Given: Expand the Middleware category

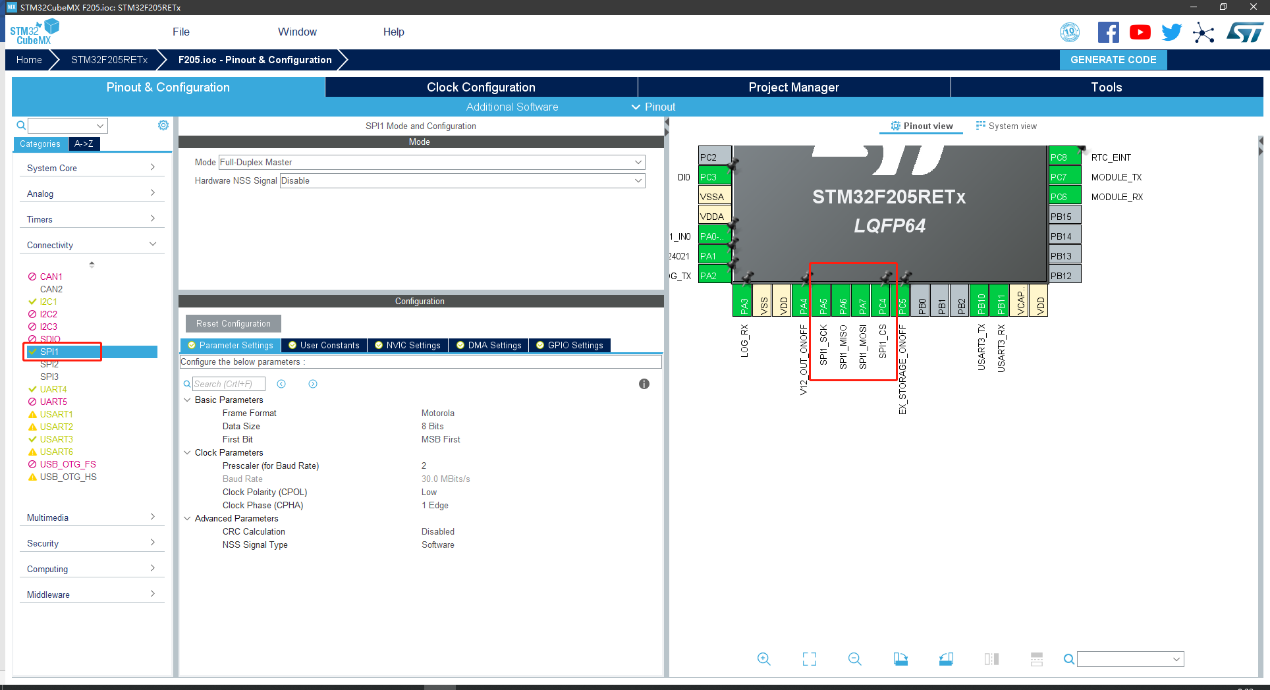Looking at the screenshot, I should point(152,594).
